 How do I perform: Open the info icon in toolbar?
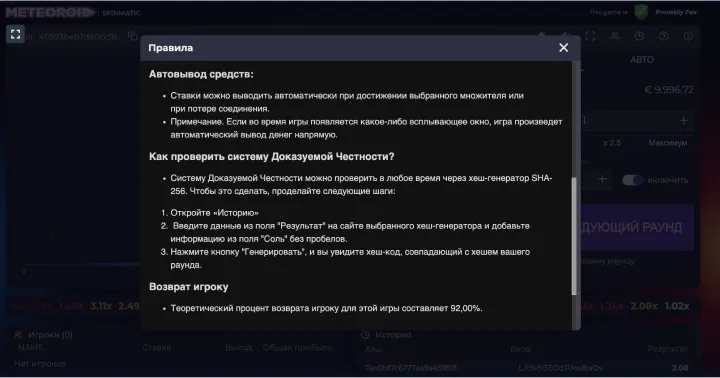pos(688,36)
